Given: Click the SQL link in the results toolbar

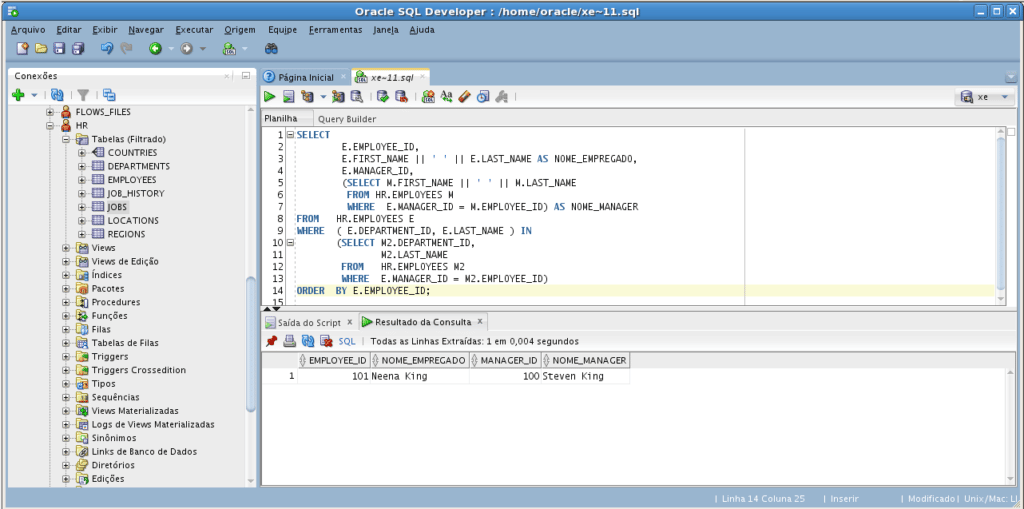Looking at the screenshot, I should pyautogui.click(x=347, y=341).
